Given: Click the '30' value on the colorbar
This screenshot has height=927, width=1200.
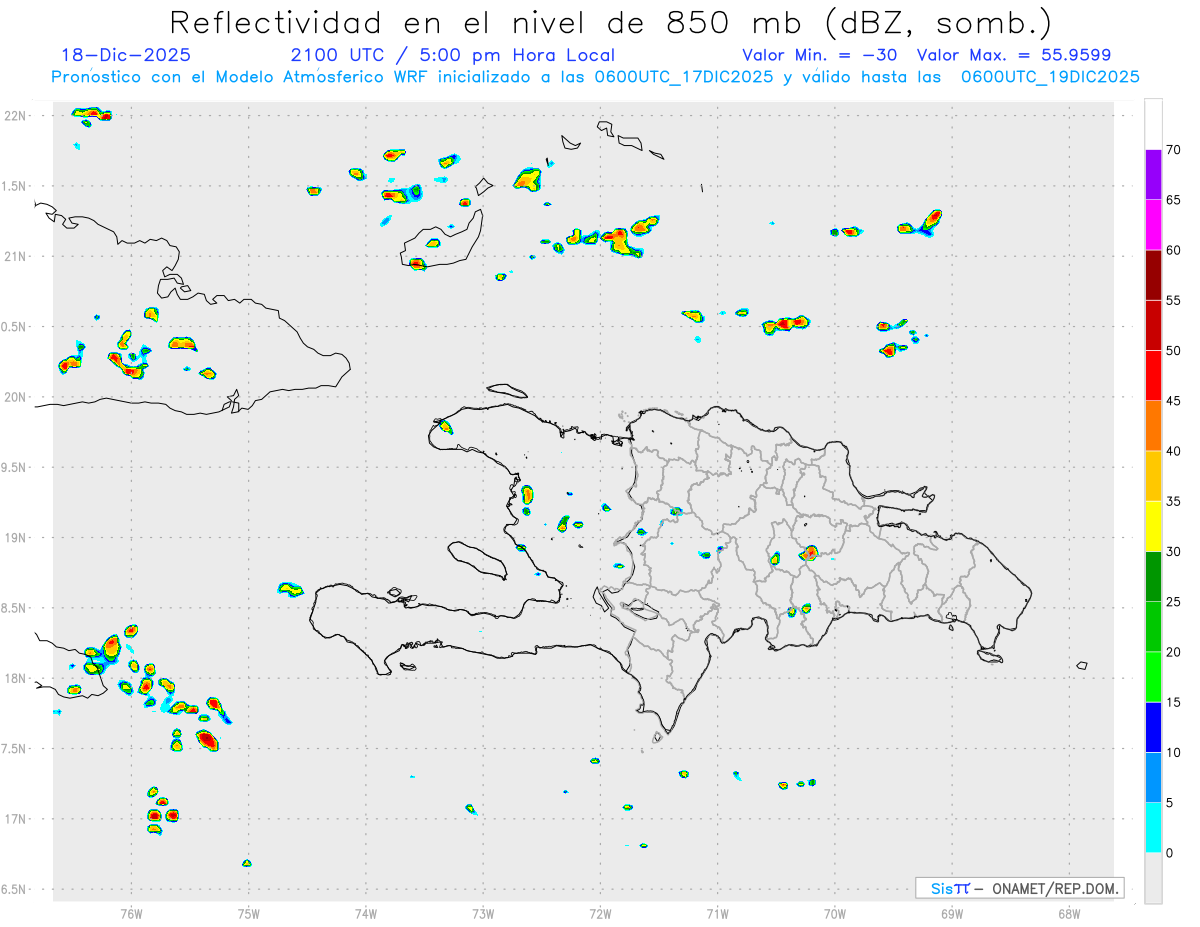Looking at the screenshot, I should 1173,551.
